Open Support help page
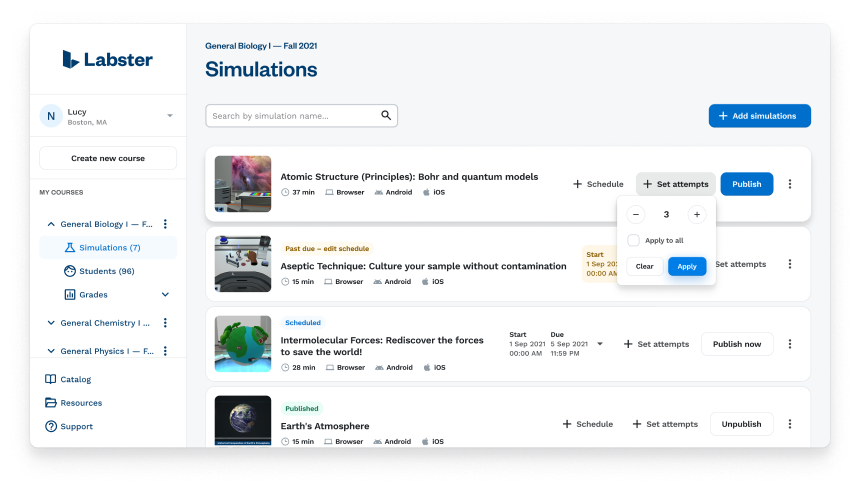 76,427
